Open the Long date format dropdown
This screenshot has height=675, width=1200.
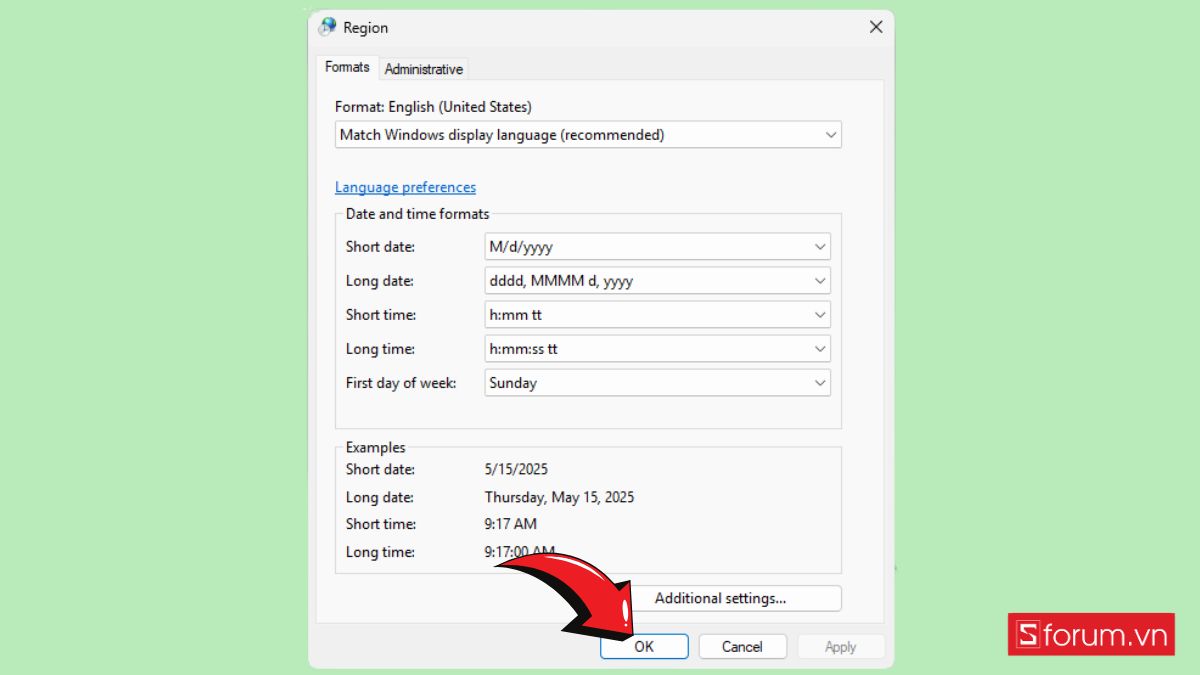[657, 281]
